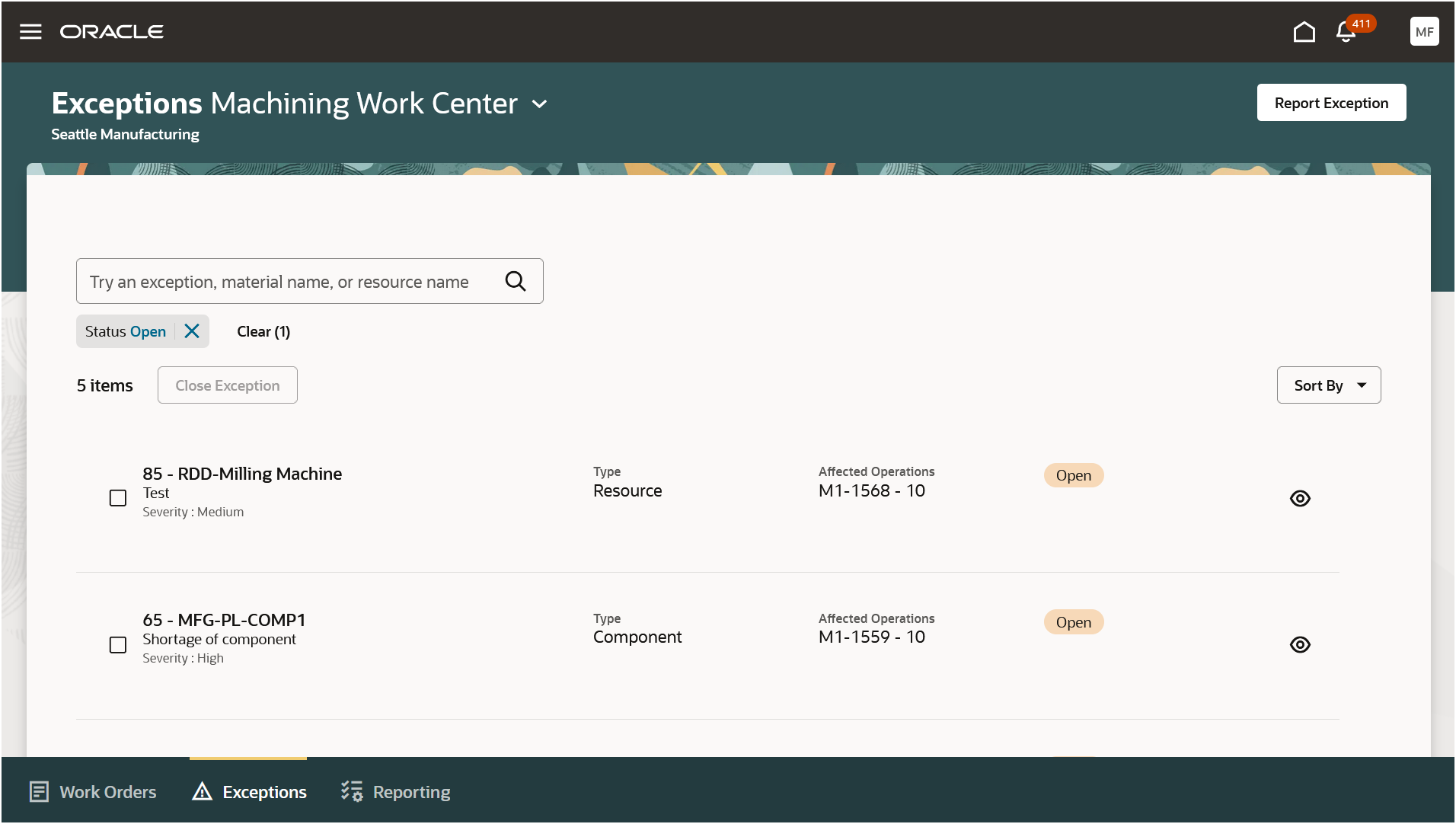Screen dimensions: 1456x824
Task: Select the 85 - RDD-Milling Machine checkbox
Action: pyautogui.click(x=118, y=498)
